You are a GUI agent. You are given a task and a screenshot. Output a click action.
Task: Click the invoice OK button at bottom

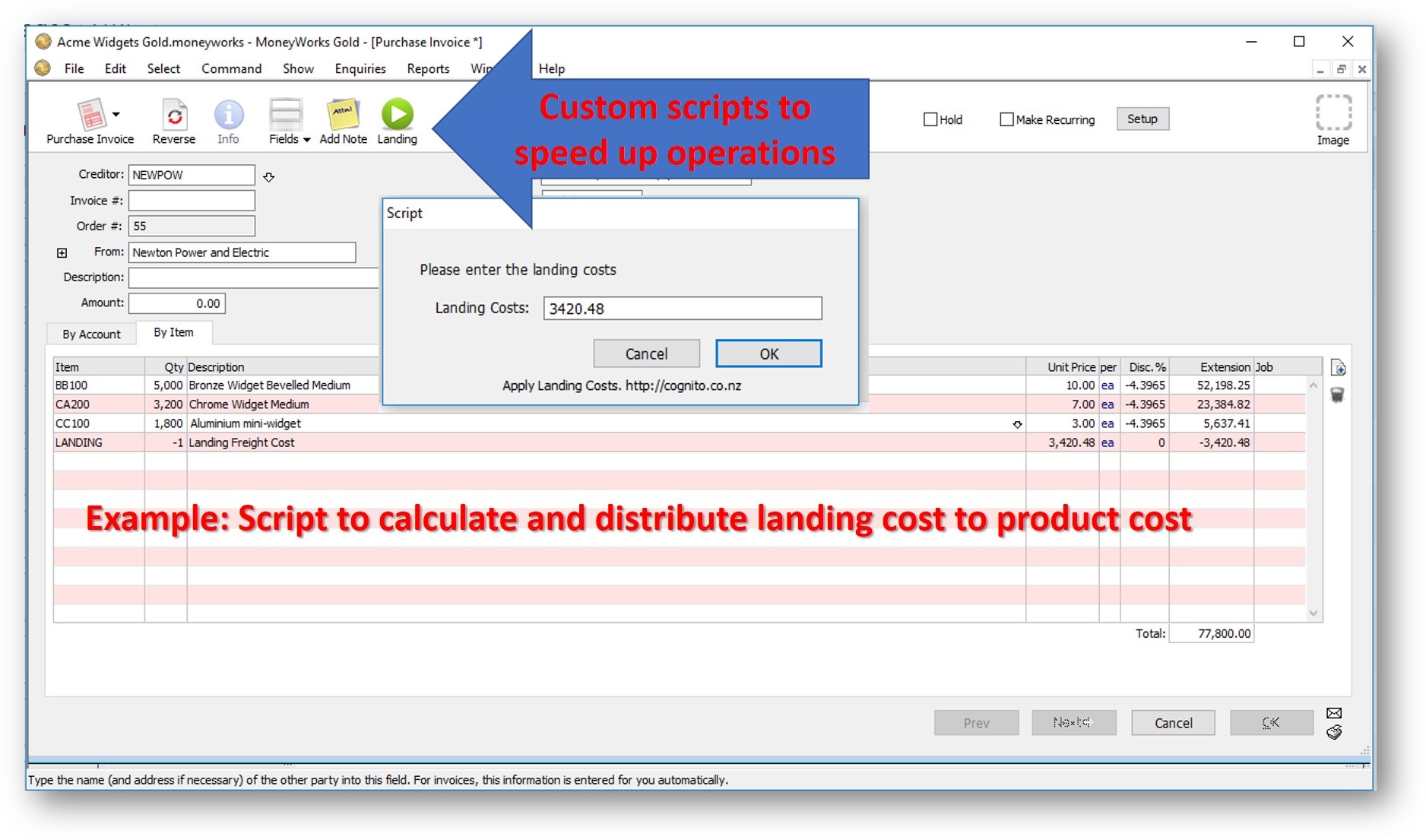tap(1271, 723)
